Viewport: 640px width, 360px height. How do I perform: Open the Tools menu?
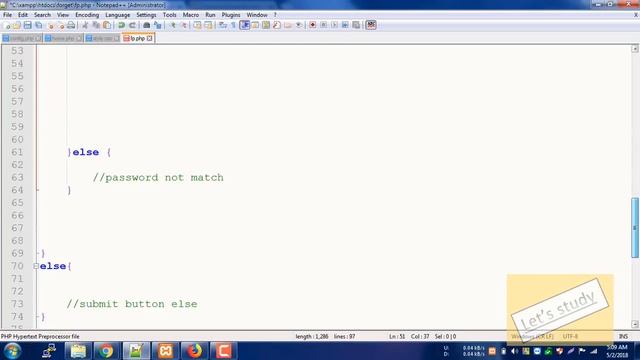(170, 15)
